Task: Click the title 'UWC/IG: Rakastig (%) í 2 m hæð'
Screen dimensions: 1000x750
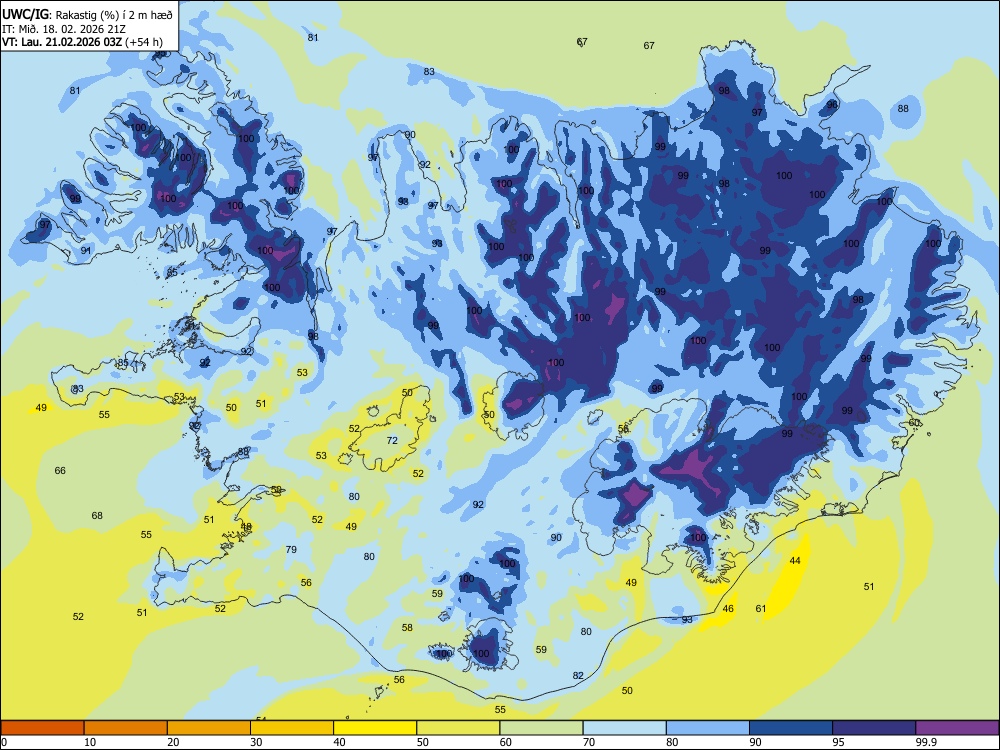Action: (87, 15)
